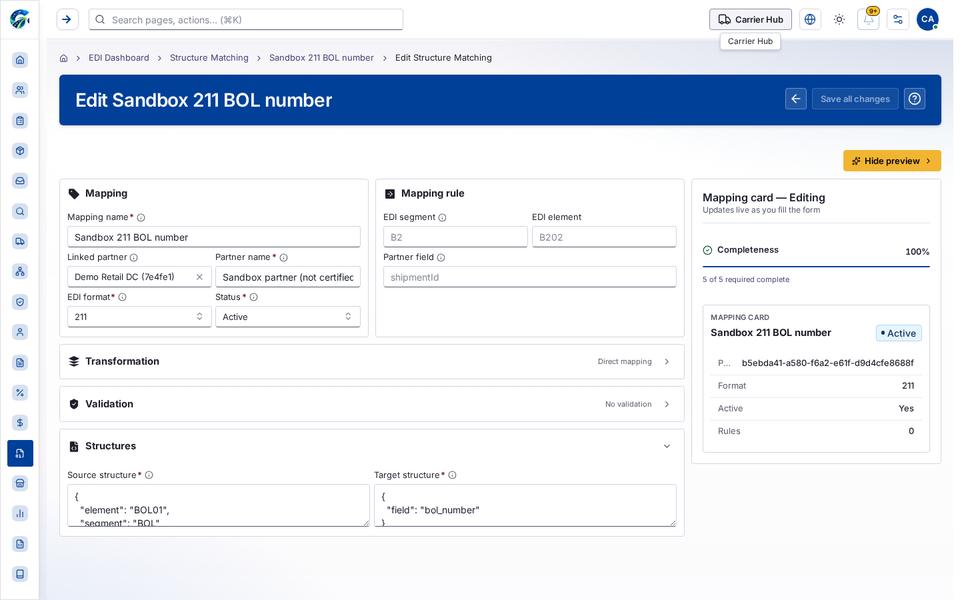Viewport: 960px width, 600px height.
Task: Click the back arrow in the blue header
Action: pyautogui.click(x=796, y=99)
